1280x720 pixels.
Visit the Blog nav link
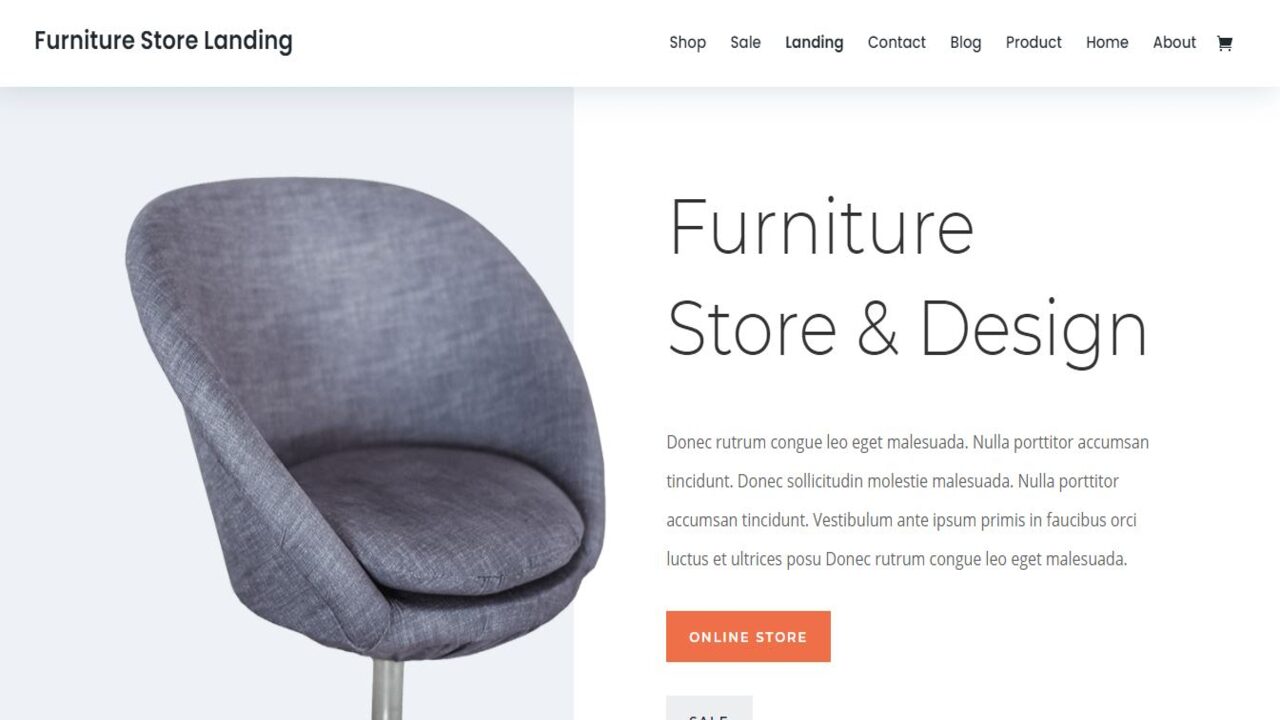pyautogui.click(x=965, y=42)
